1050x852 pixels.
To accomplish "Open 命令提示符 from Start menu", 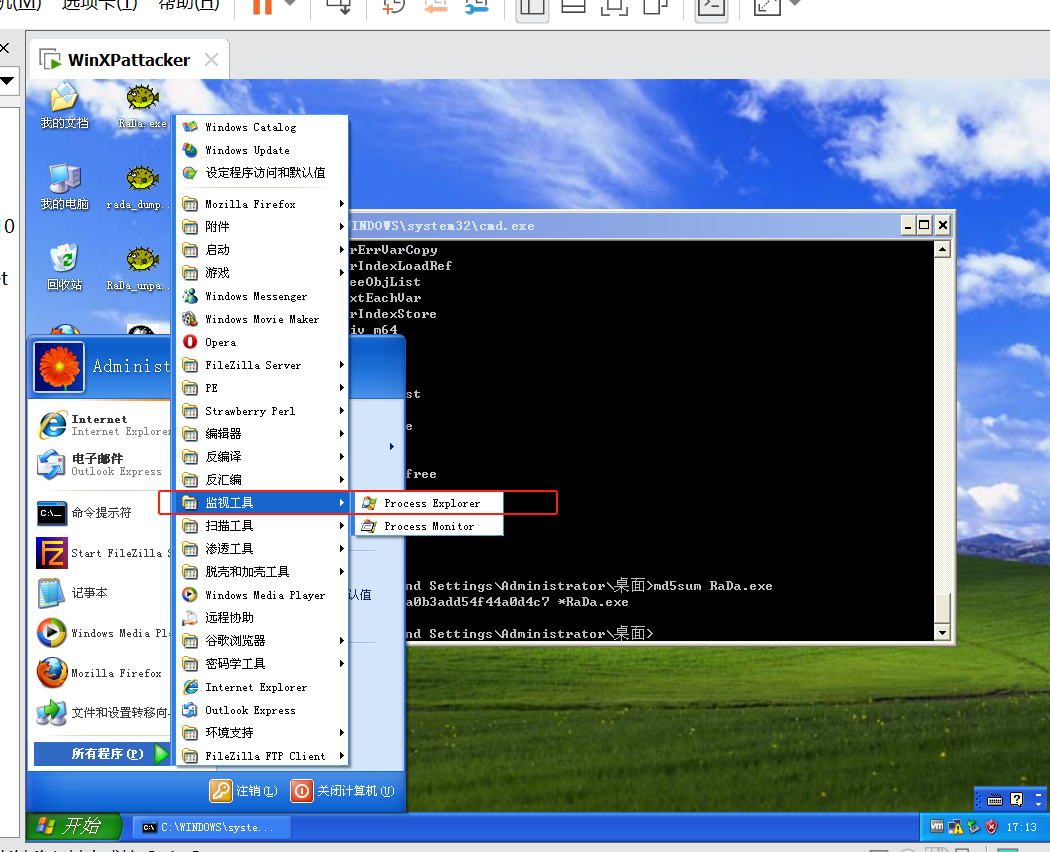I will 102,513.
